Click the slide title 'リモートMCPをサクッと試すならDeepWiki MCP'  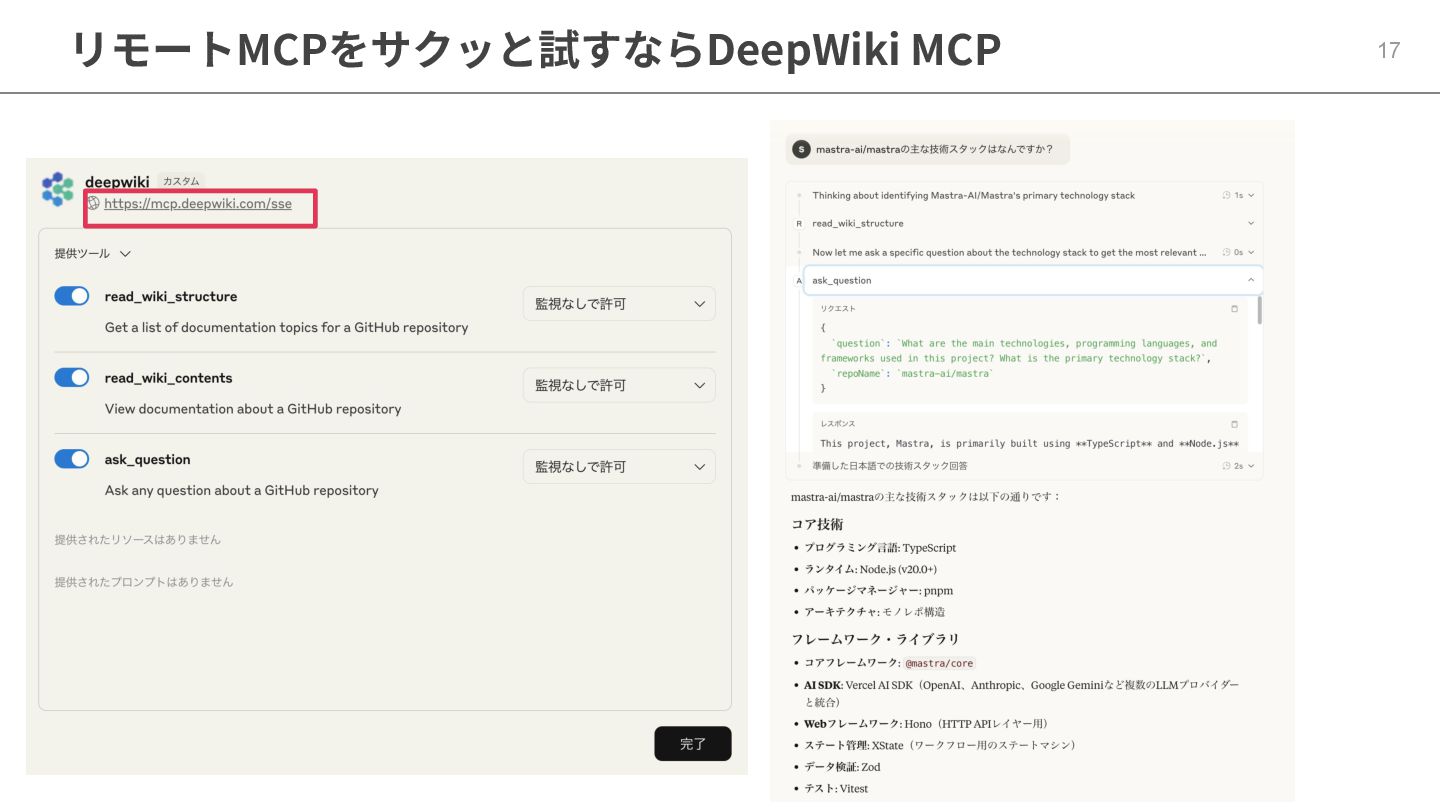tap(536, 50)
